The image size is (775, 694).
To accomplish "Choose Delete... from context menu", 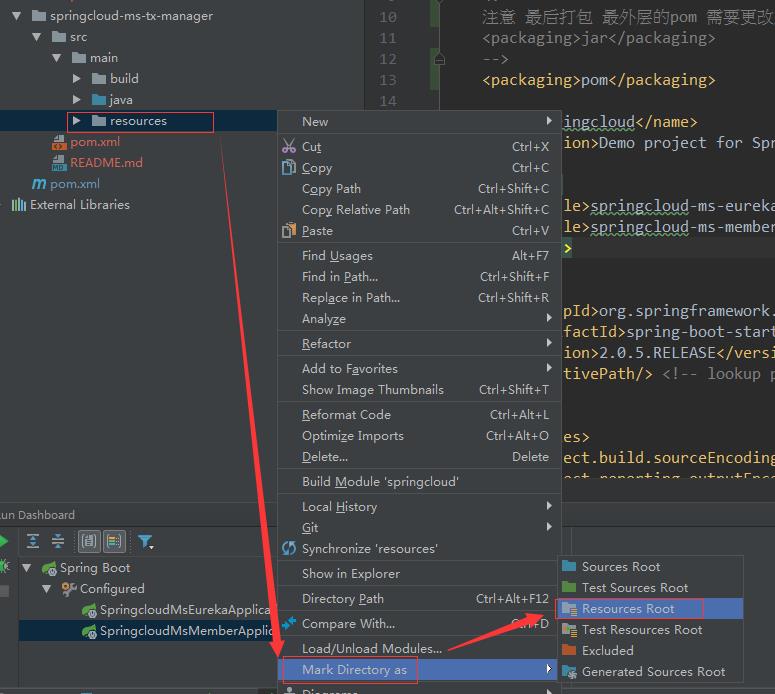I will pyautogui.click(x=420, y=457).
